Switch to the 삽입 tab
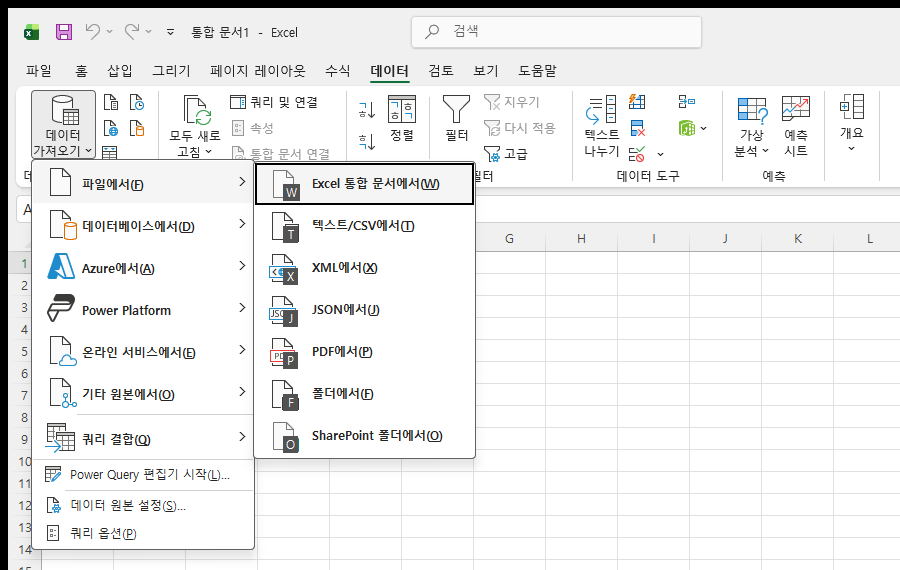Image resolution: width=900 pixels, height=570 pixels. click(x=120, y=71)
